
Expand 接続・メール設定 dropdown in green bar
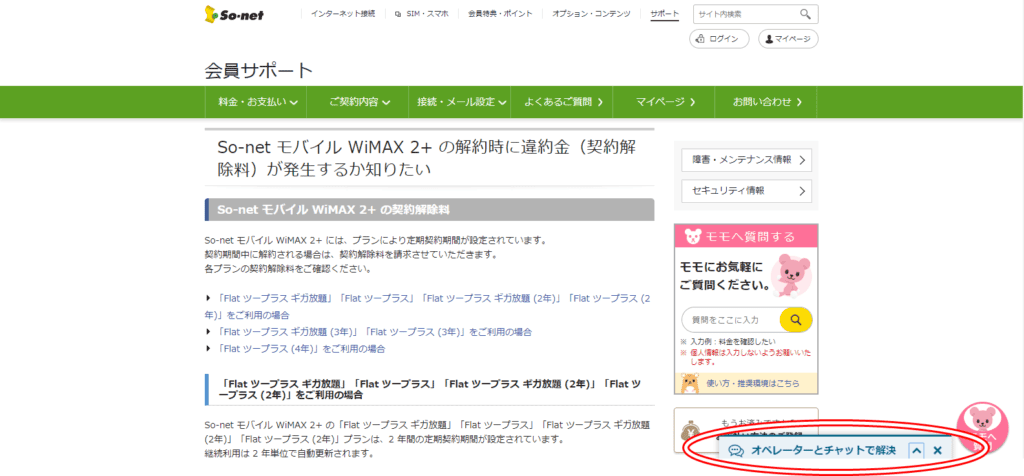tap(462, 102)
